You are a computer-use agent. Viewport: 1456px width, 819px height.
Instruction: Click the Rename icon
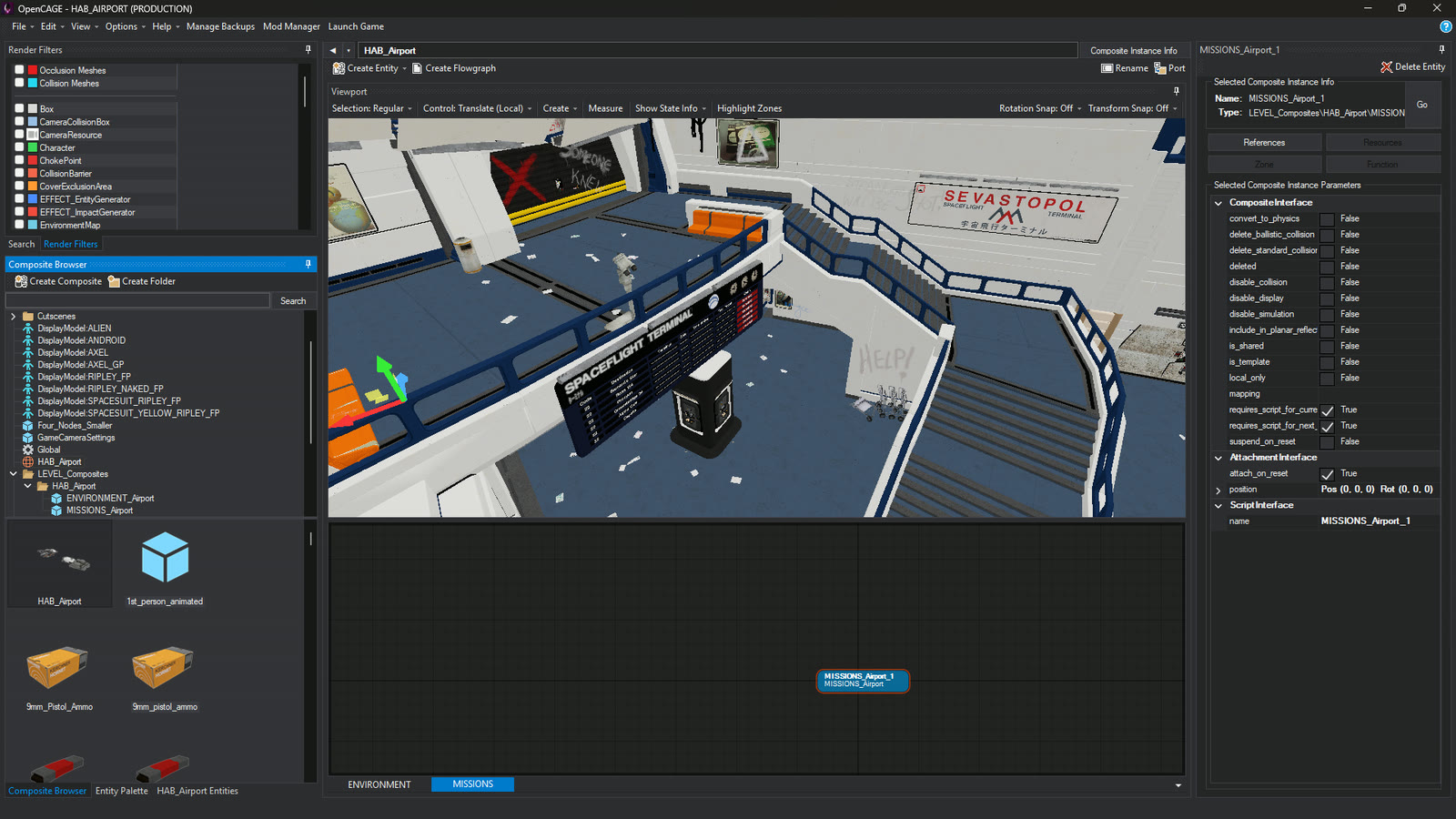[1107, 68]
